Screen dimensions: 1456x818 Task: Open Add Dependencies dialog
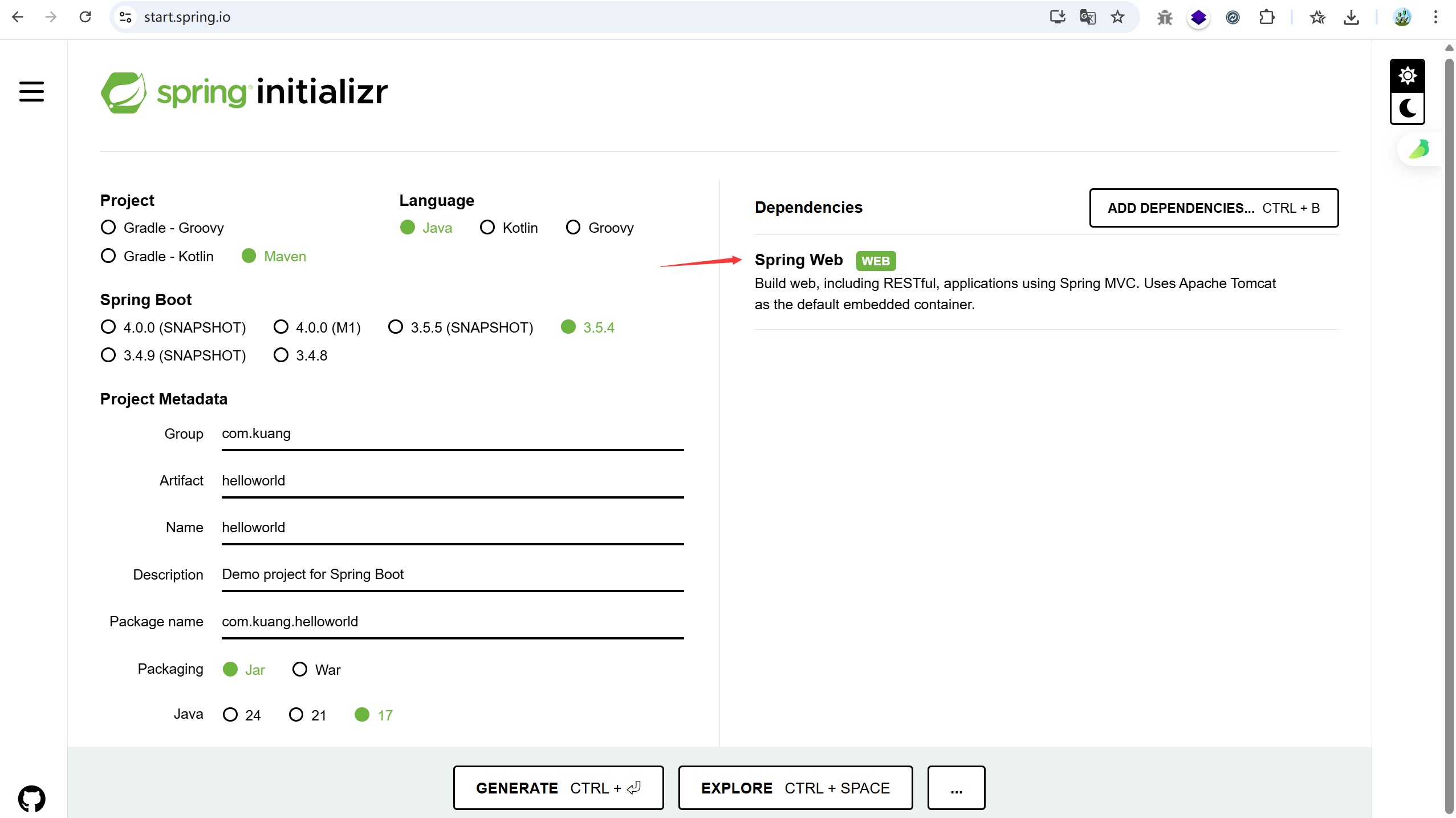point(1214,208)
